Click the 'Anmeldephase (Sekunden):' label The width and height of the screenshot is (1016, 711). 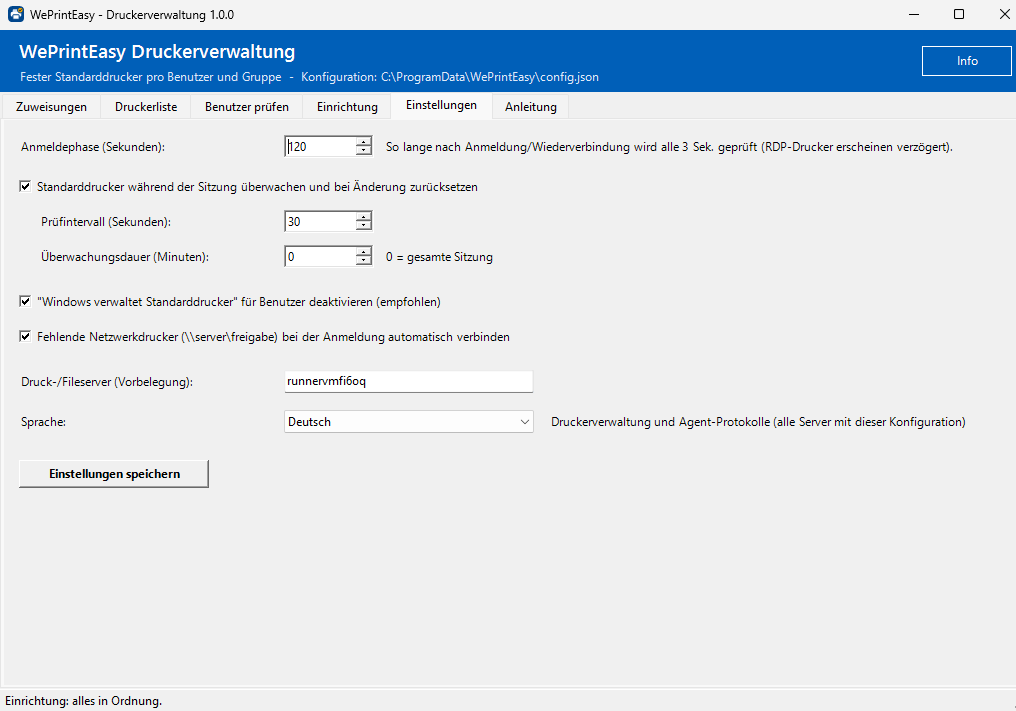[93, 147]
